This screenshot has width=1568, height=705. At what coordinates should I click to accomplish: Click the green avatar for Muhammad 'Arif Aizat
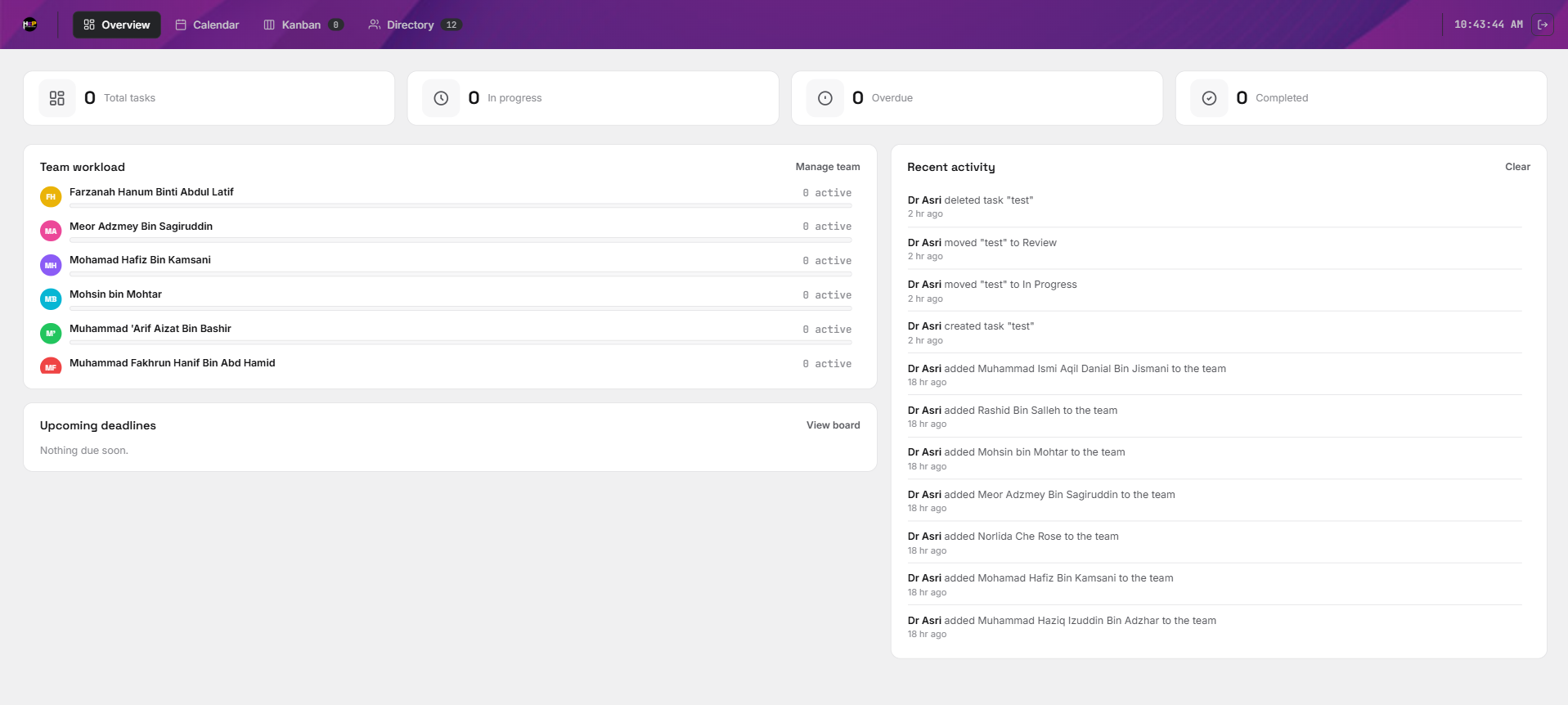51,333
